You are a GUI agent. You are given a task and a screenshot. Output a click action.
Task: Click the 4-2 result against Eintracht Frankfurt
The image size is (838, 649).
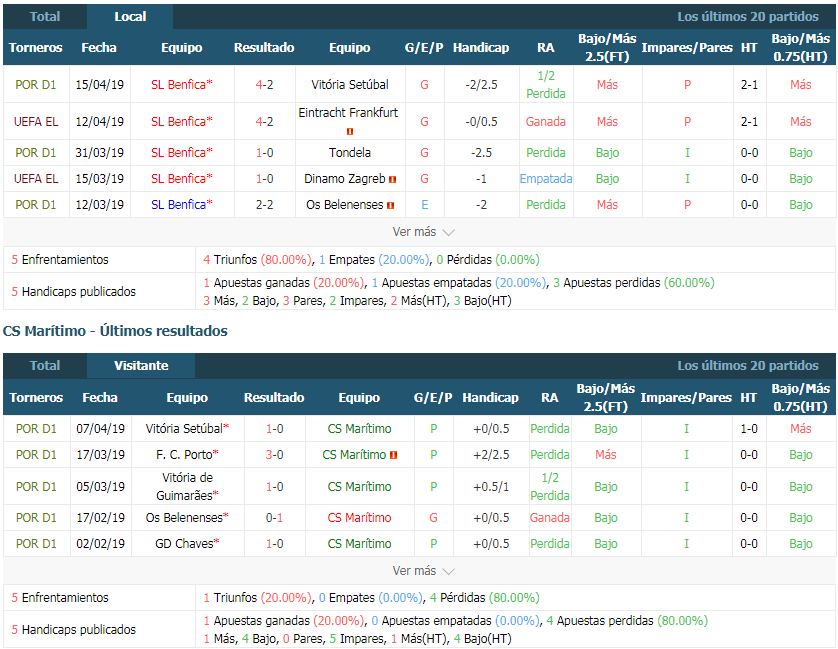tap(264, 122)
